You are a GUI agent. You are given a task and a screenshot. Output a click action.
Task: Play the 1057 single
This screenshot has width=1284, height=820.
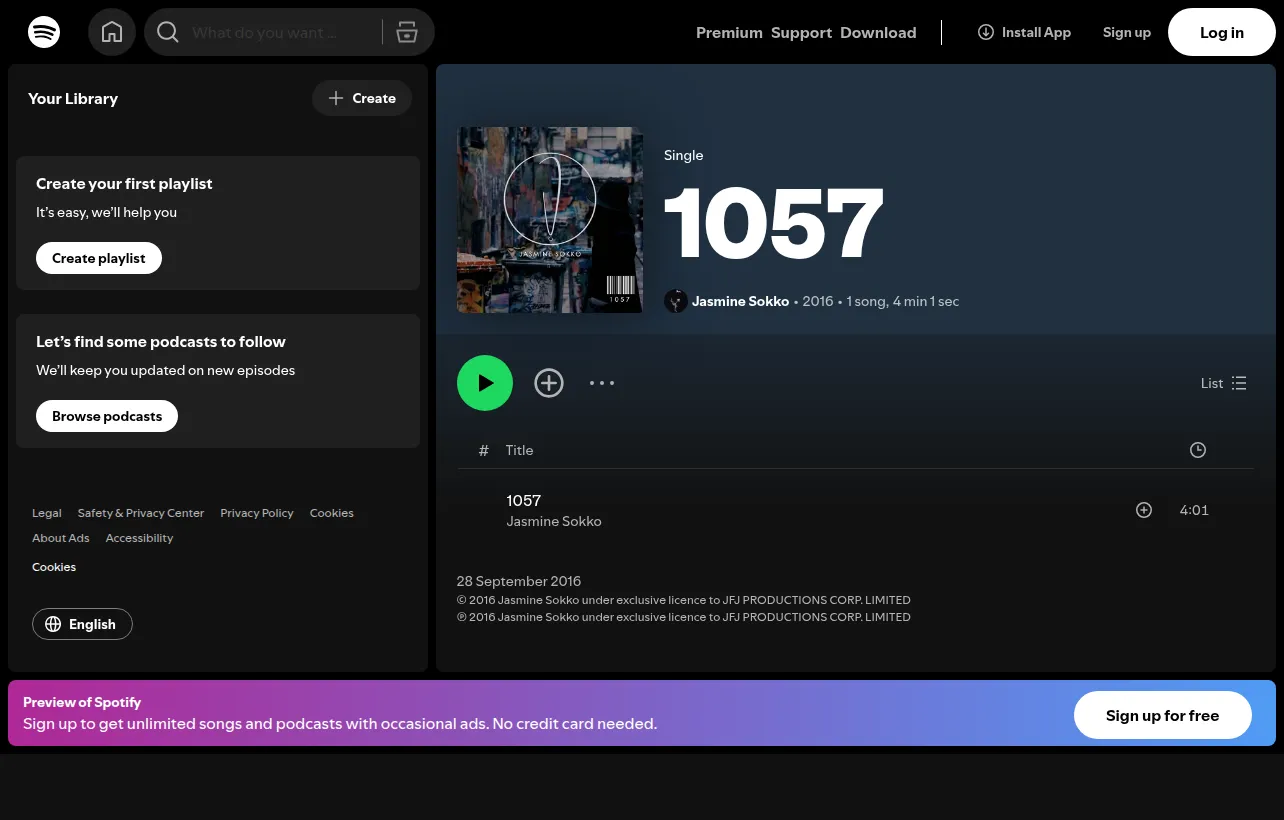485,383
